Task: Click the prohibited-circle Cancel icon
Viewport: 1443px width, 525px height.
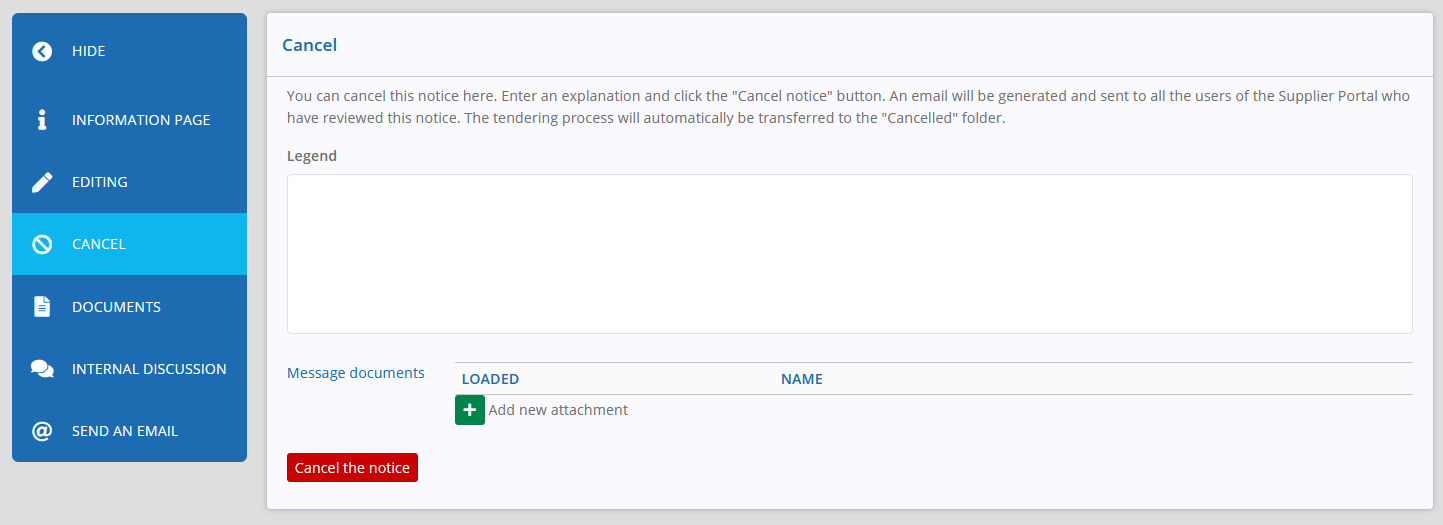Action: (42, 244)
